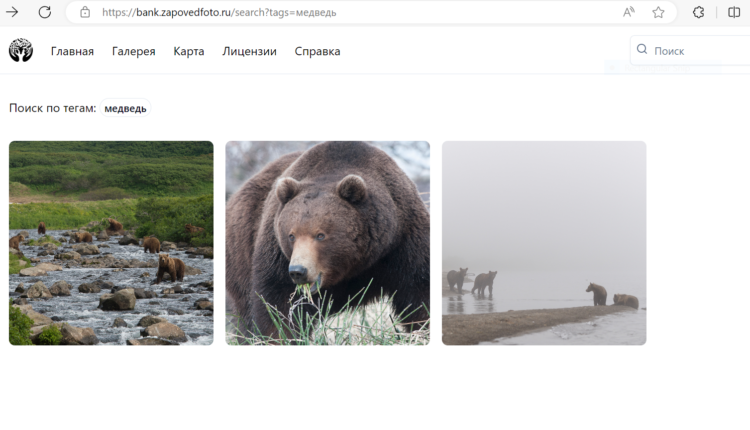The width and height of the screenshot is (750, 430).
Task: Open the Лицензии page
Action: tap(249, 51)
